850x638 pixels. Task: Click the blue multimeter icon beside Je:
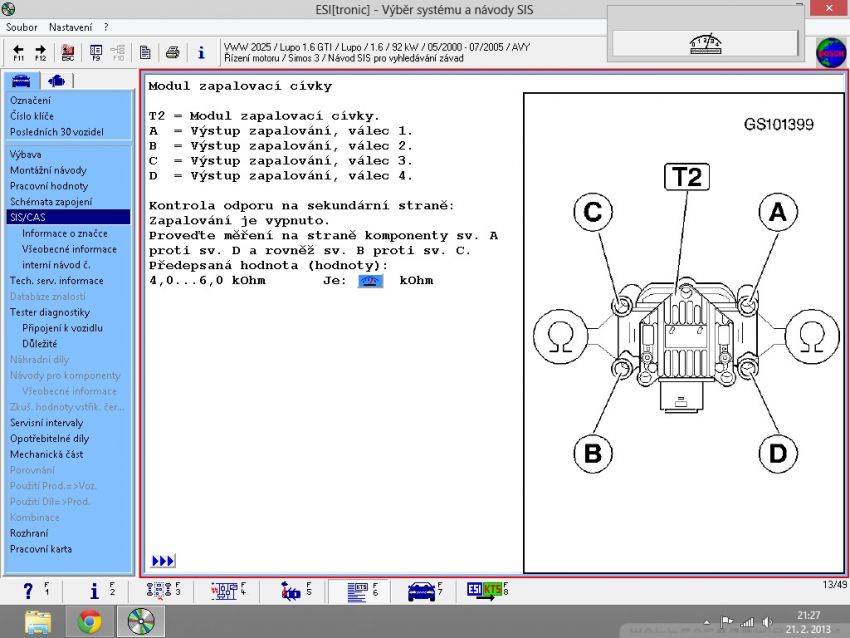click(370, 281)
